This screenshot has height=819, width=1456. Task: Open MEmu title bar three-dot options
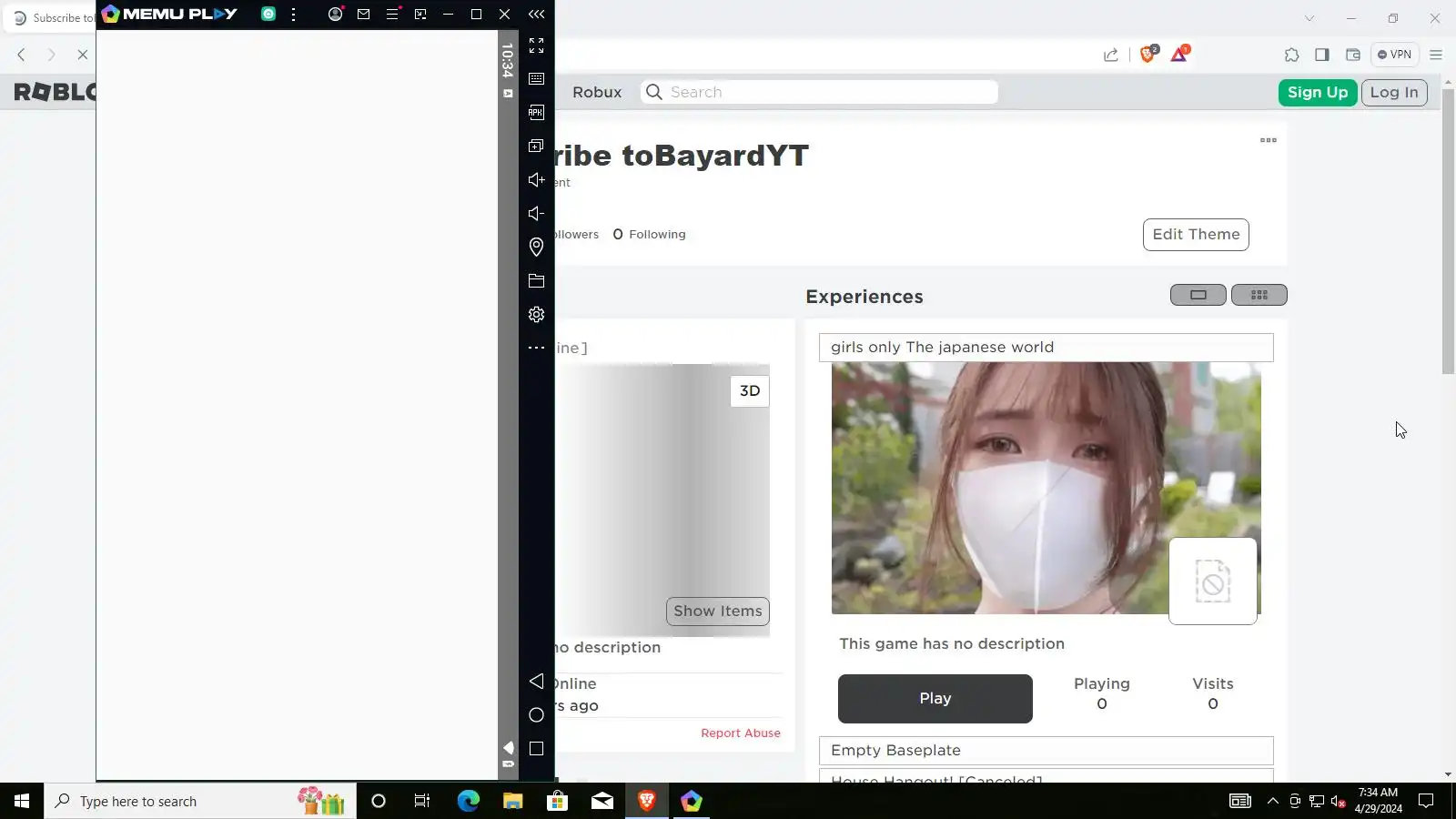point(293,15)
